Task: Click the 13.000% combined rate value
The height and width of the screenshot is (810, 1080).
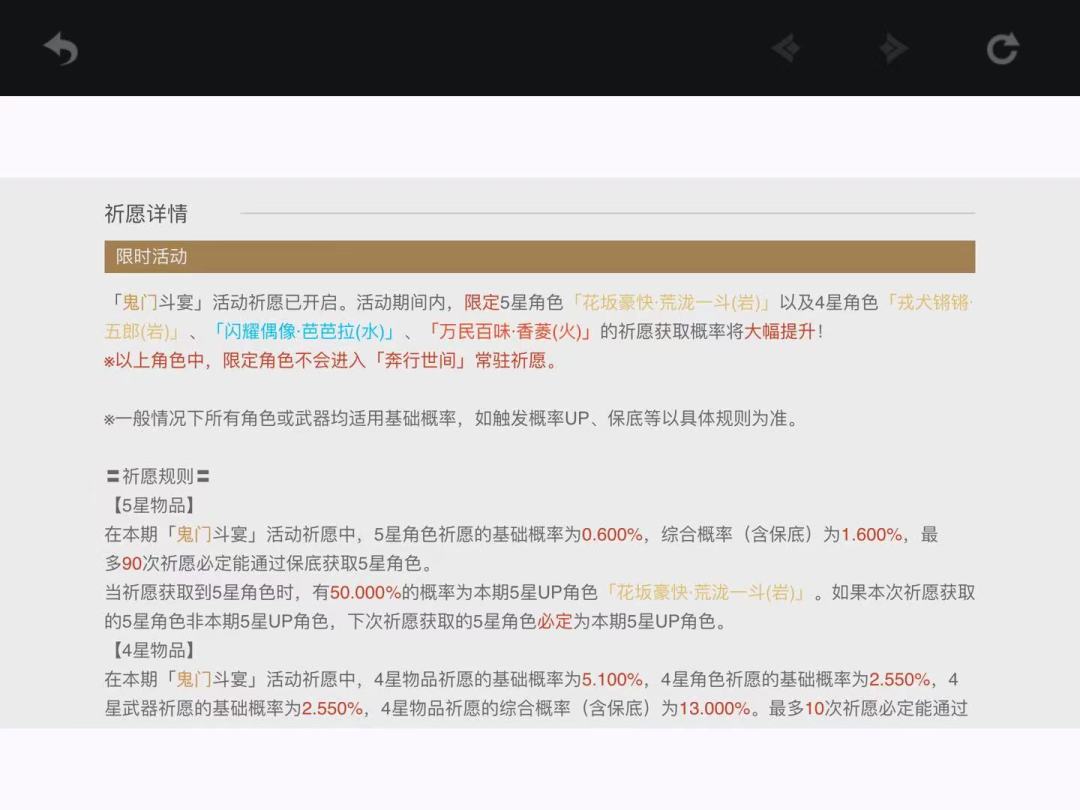Action: coord(714,708)
